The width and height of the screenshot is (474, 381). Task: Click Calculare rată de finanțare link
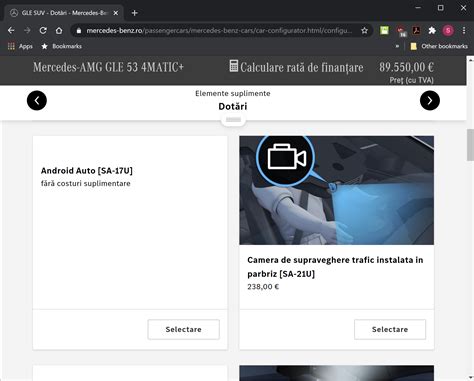click(x=302, y=67)
